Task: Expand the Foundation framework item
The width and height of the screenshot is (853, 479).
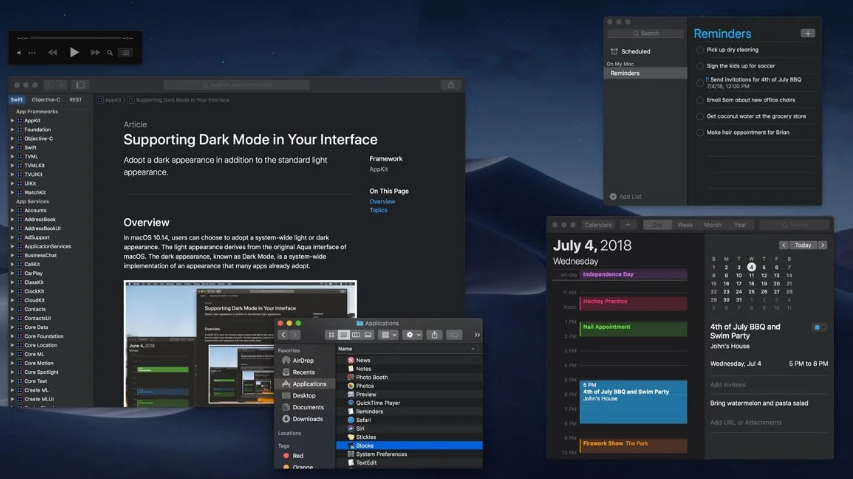Action: click(x=13, y=129)
